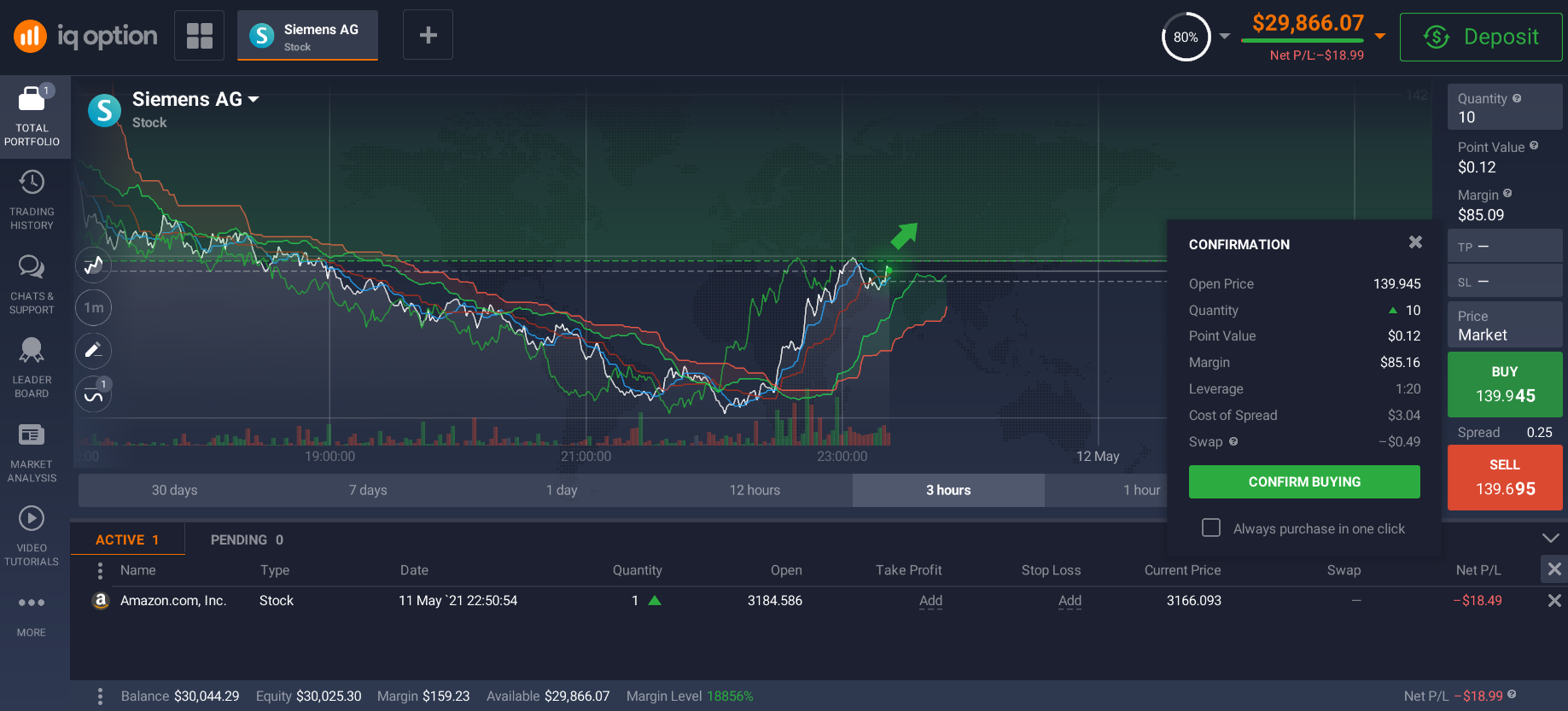Expand the 80% margin level dropdown

[x=1225, y=37]
